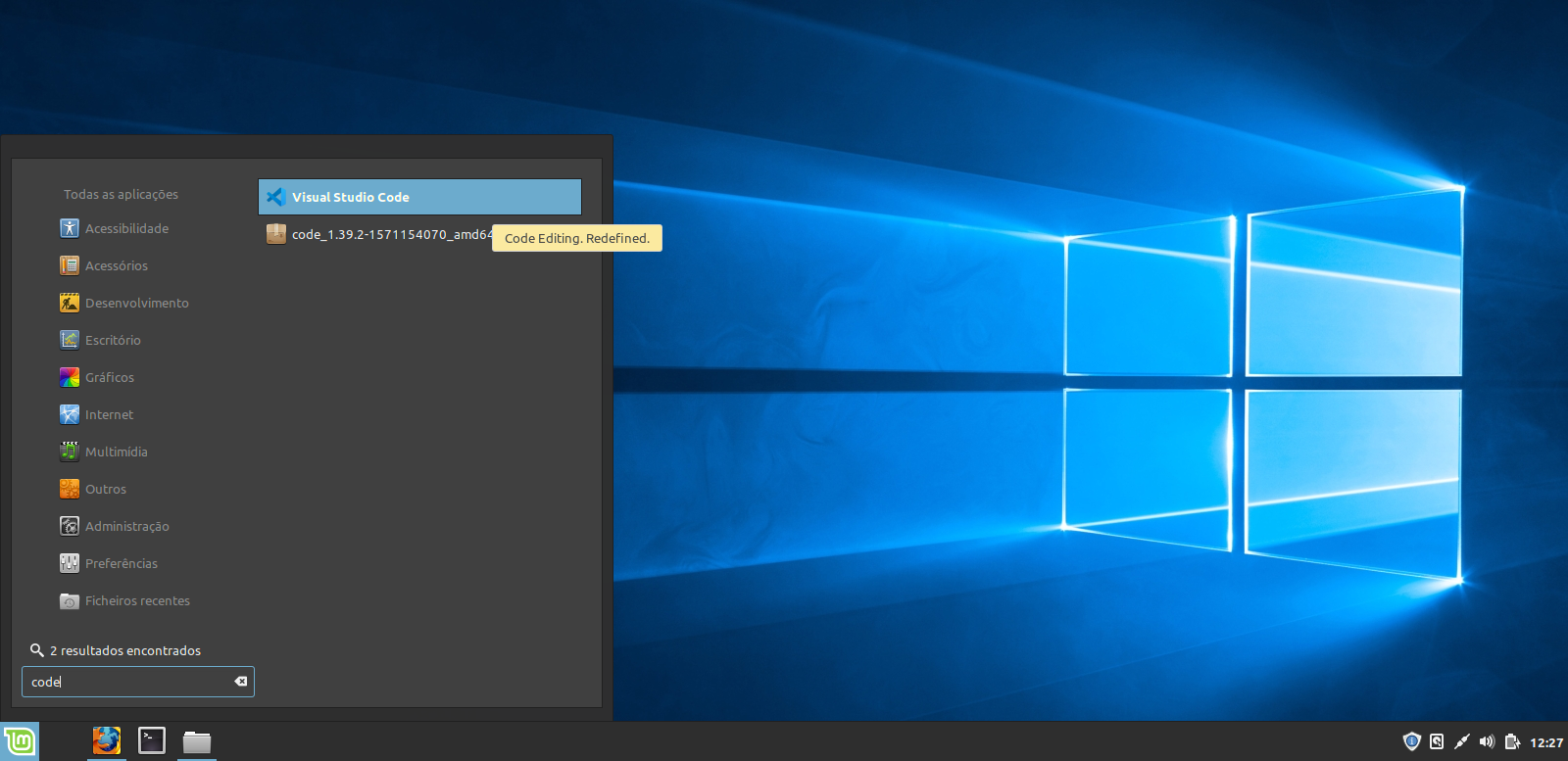Clear the search field with backspace icon
The image size is (1568, 761).
240,682
